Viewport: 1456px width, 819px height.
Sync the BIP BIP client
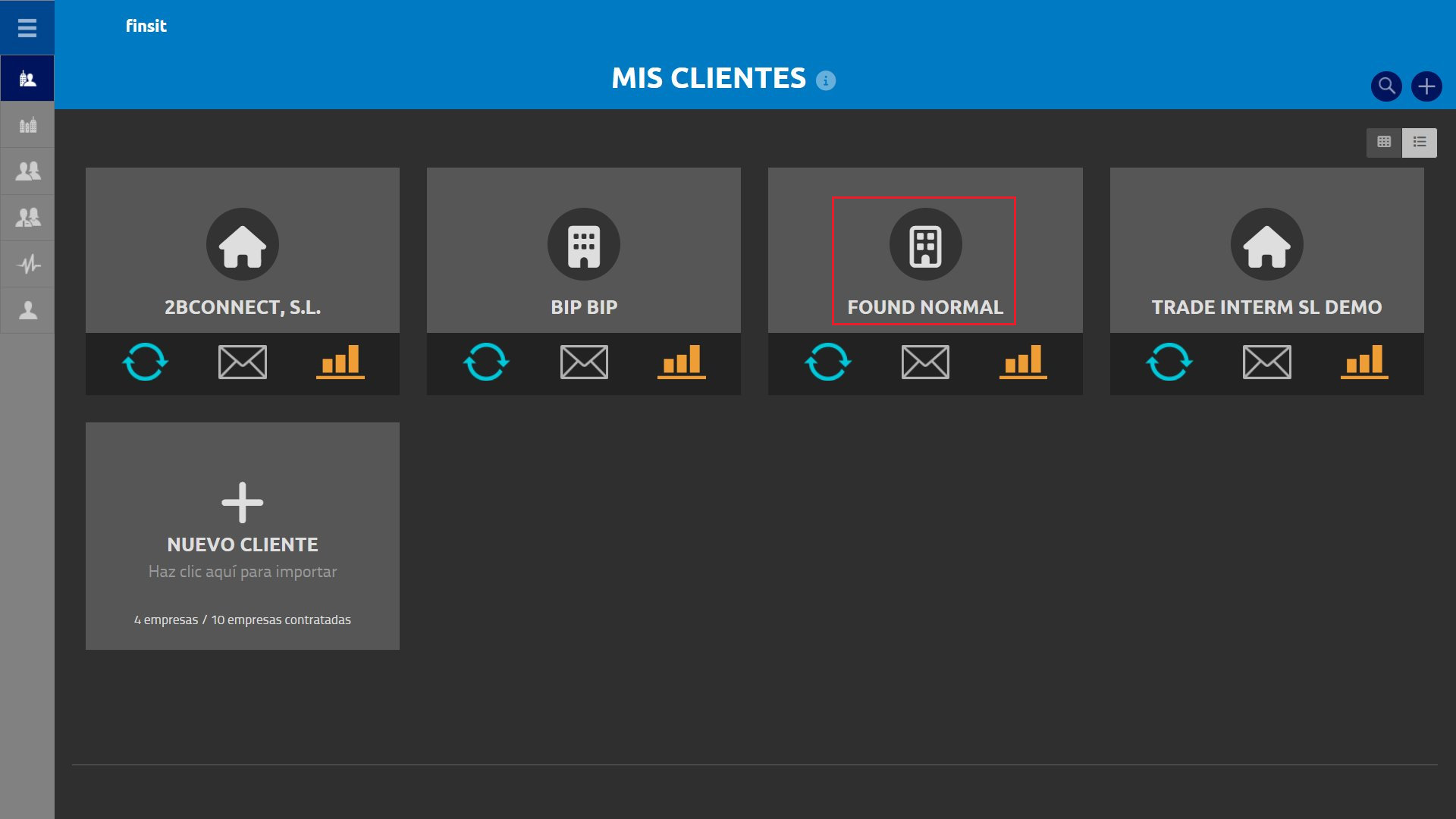tap(486, 362)
